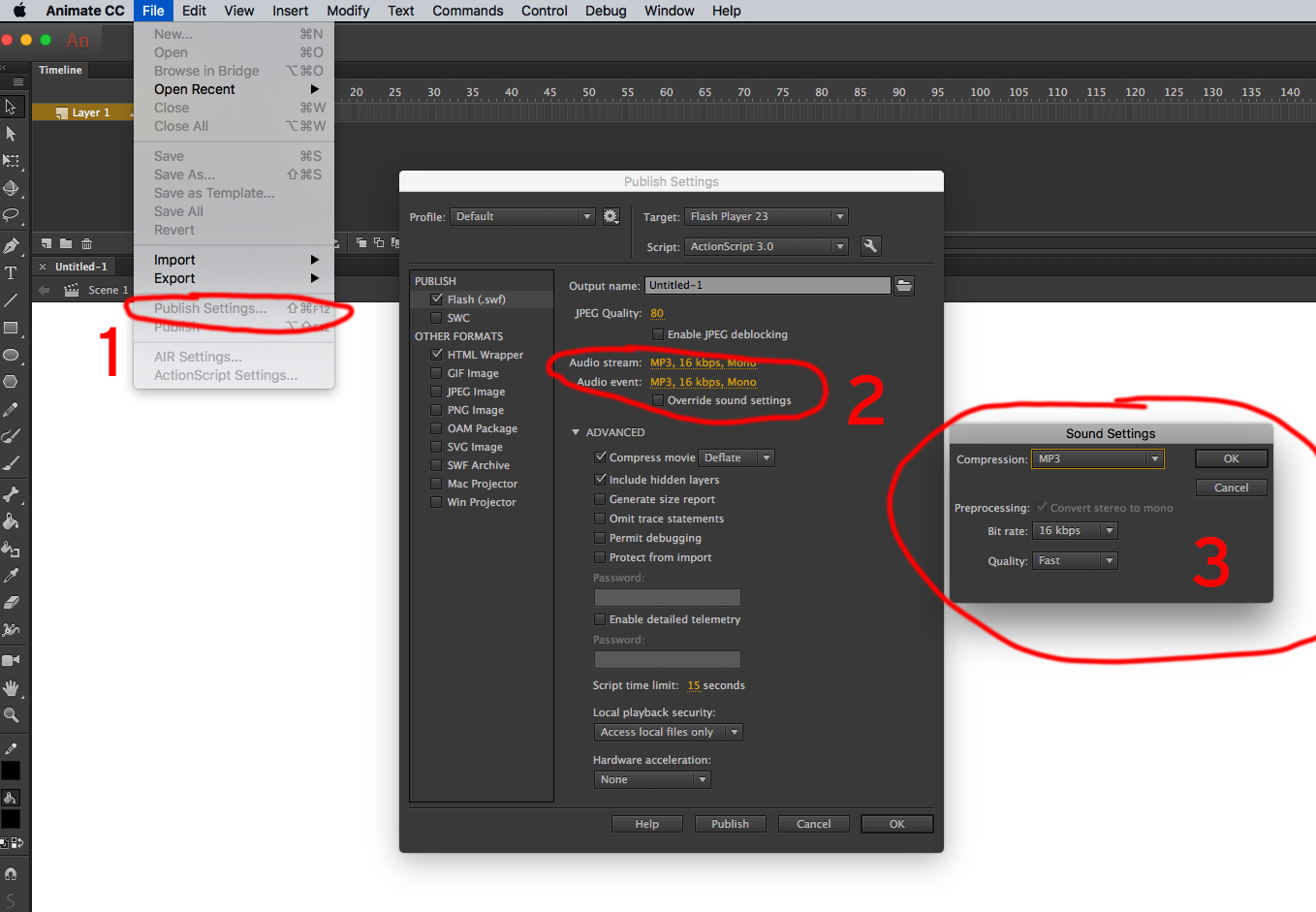This screenshot has width=1316, height=912.
Task: Select the Zoom magnifier tool
Action: tap(11, 715)
